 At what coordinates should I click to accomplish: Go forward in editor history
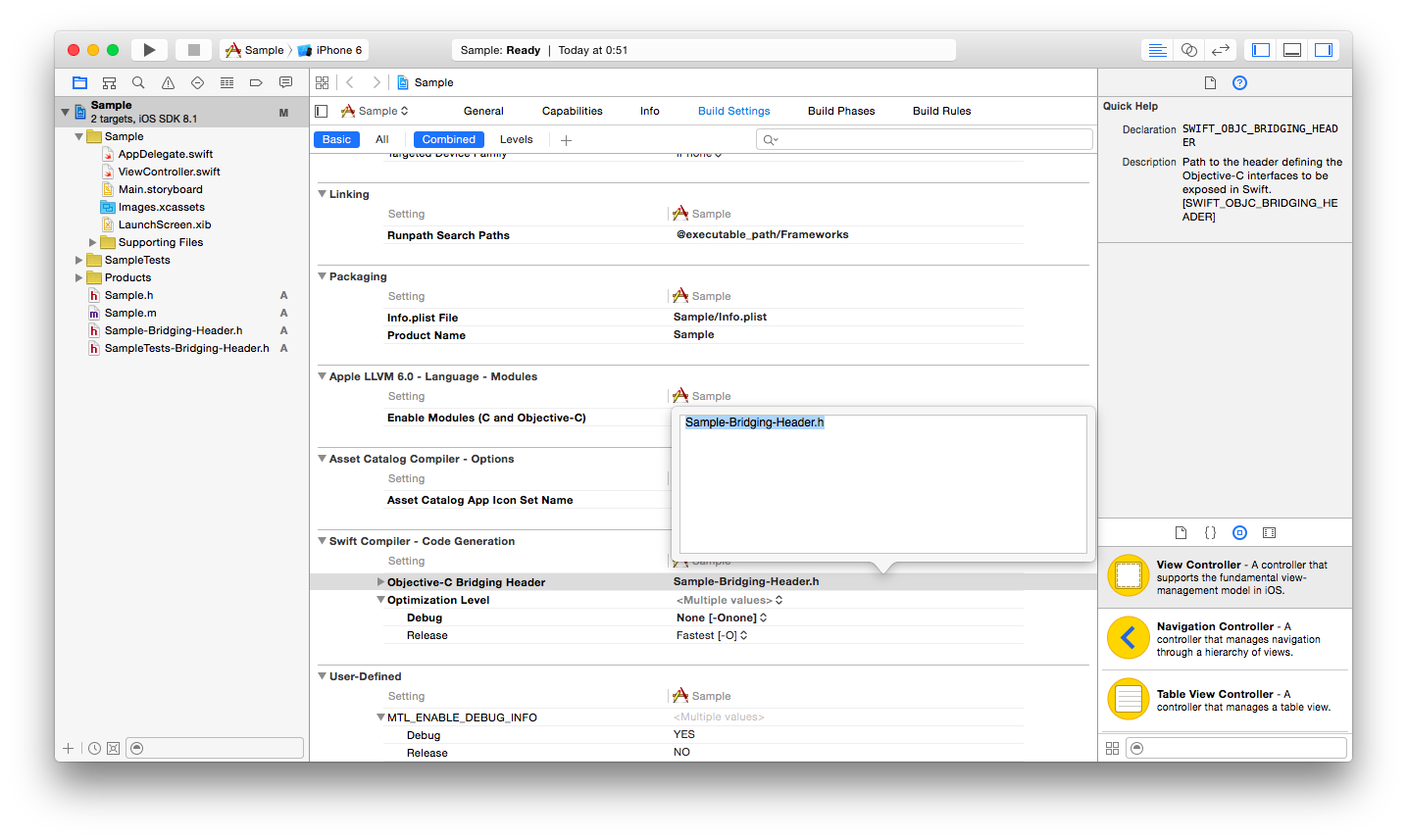(x=377, y=83)
